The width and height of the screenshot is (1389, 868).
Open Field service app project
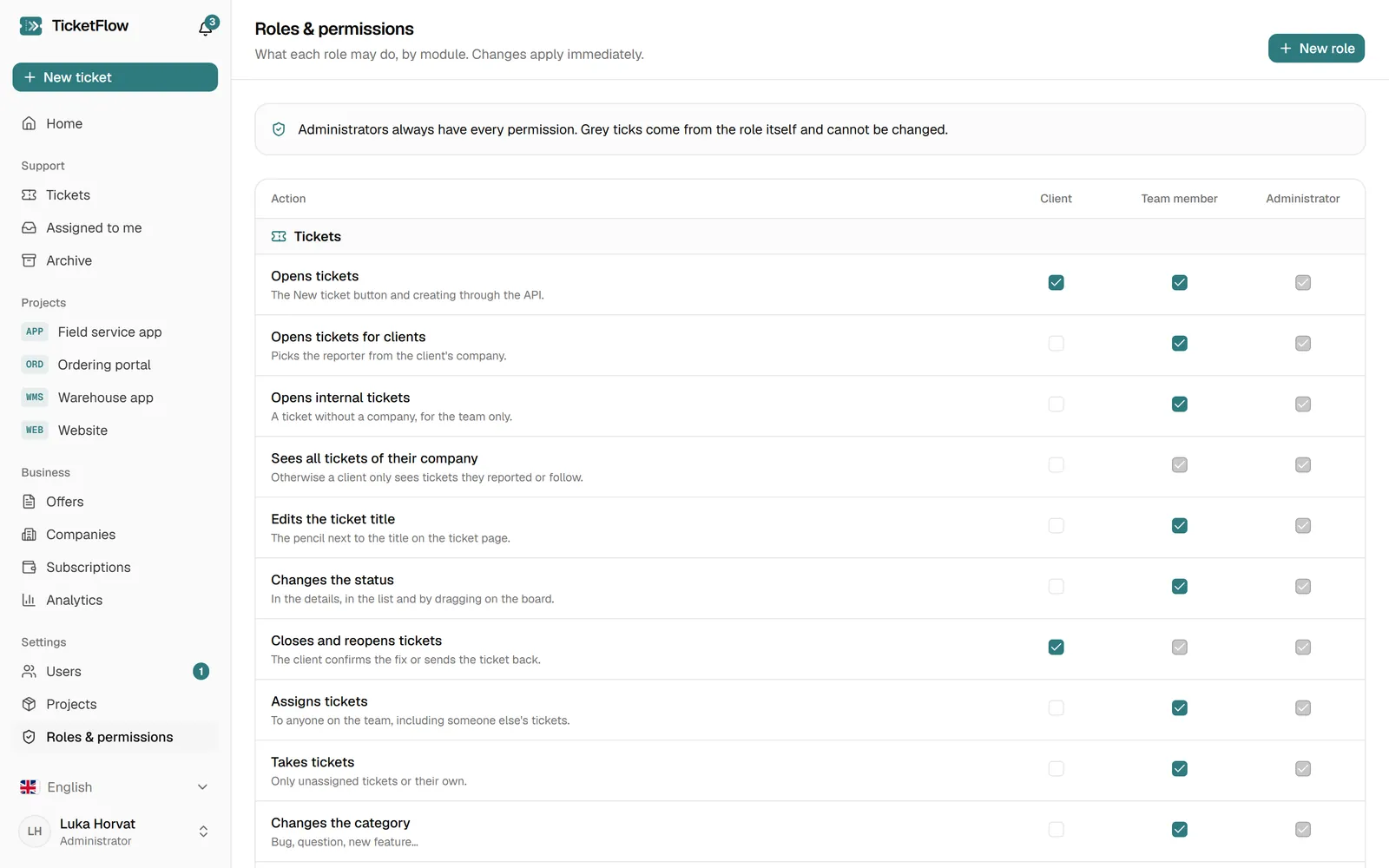point(115,332)
